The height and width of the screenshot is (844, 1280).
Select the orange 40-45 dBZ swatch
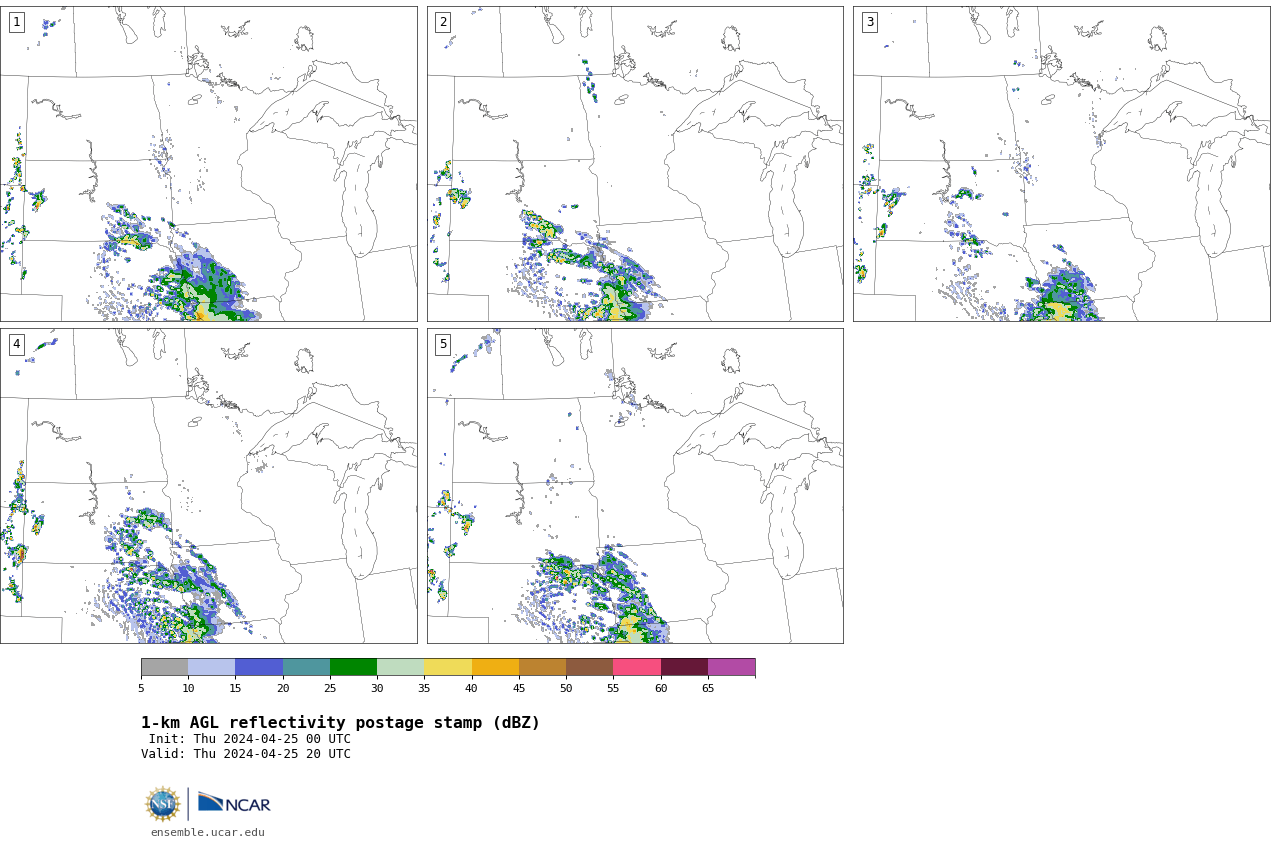pos(496,667)
